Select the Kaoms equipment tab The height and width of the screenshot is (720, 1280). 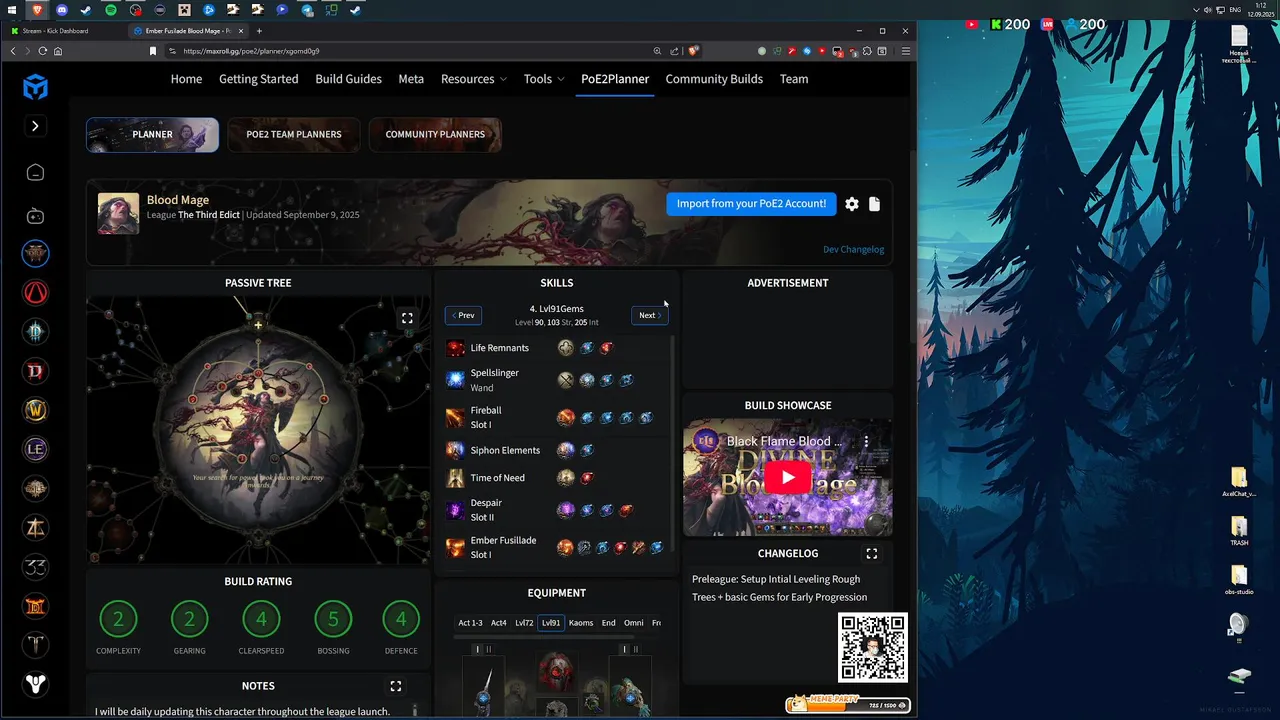pyautogui.click(x=581, y=623)
